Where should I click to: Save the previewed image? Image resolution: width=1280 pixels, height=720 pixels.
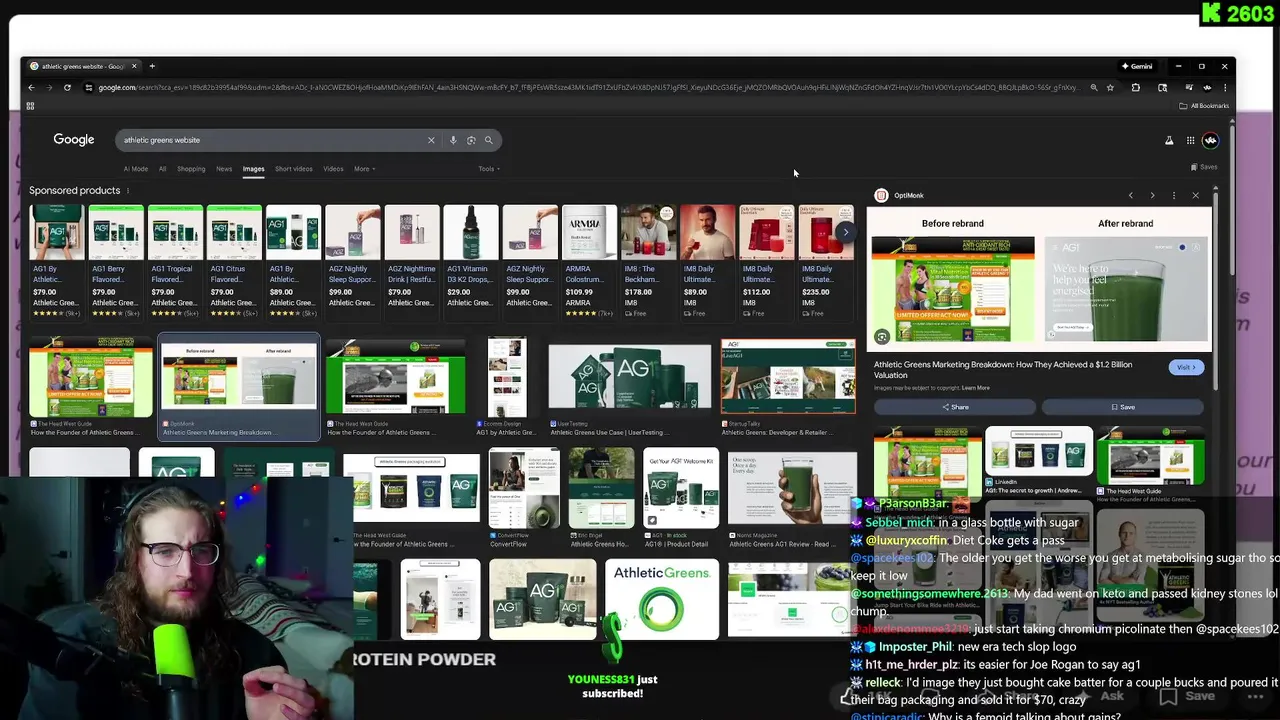(1123, 407)
